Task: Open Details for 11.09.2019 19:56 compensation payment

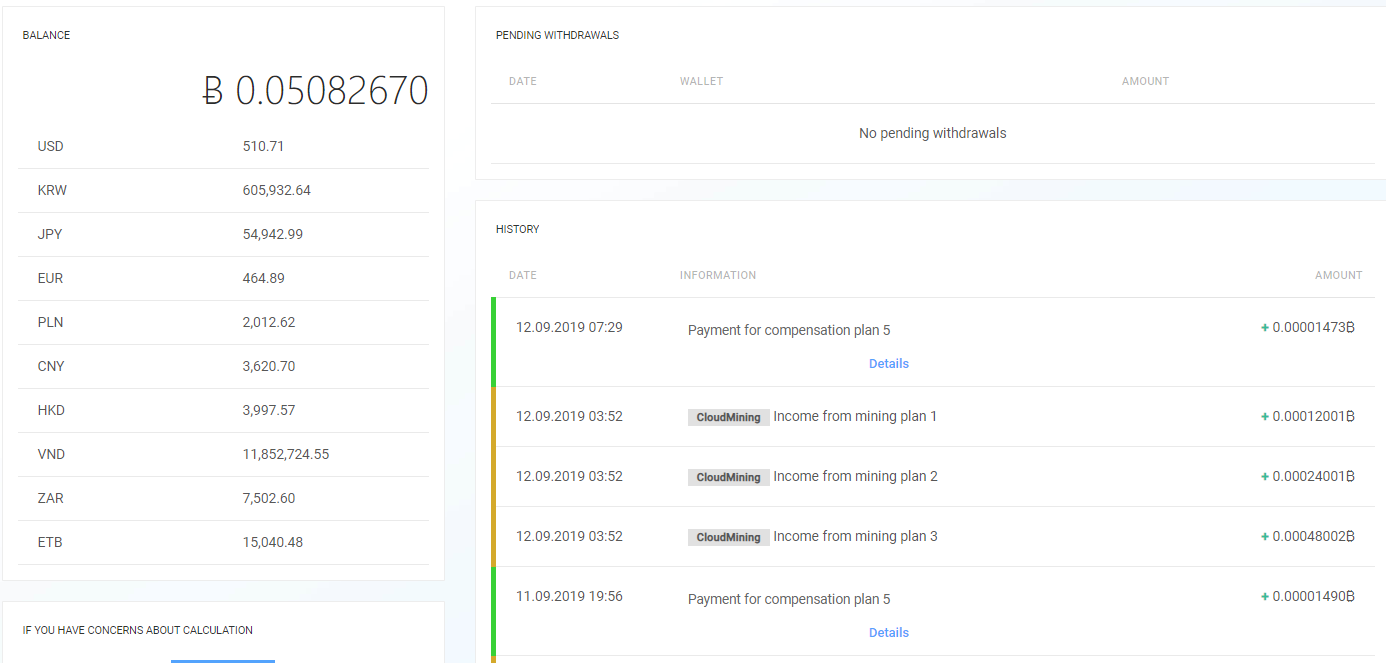Action: [888, 633]
